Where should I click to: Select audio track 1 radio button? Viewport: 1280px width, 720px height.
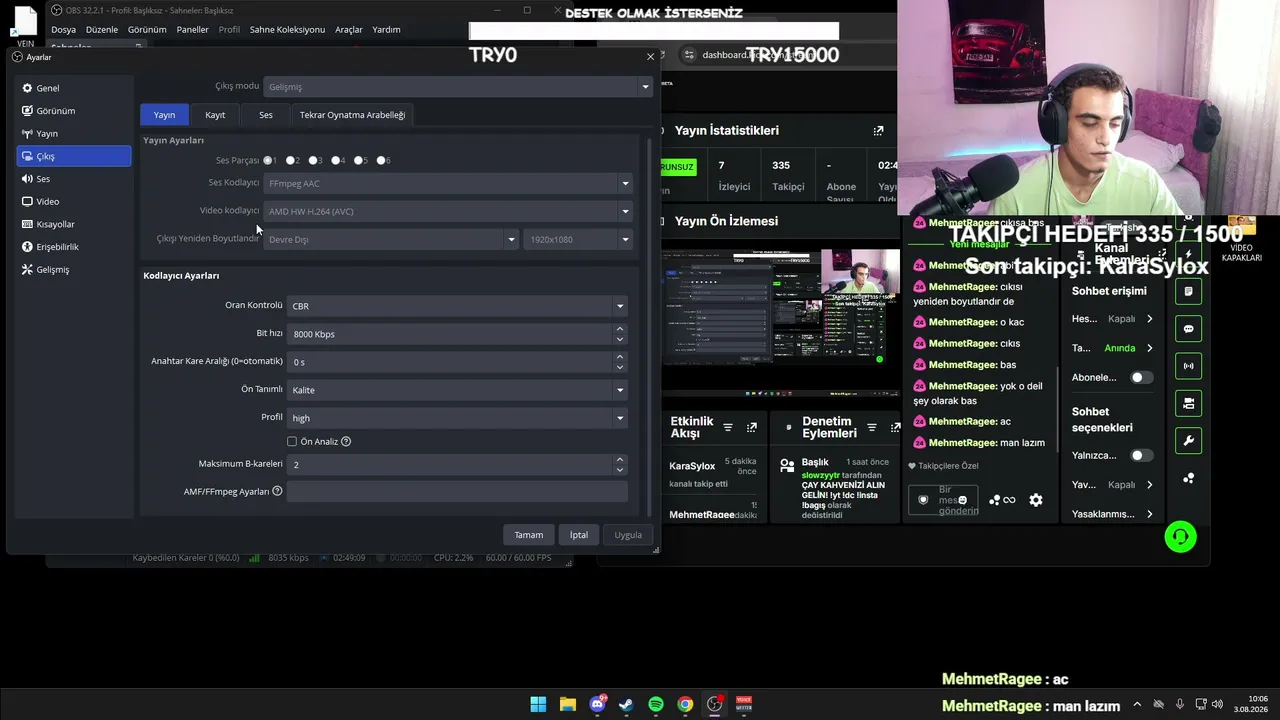tap(268, 160)
